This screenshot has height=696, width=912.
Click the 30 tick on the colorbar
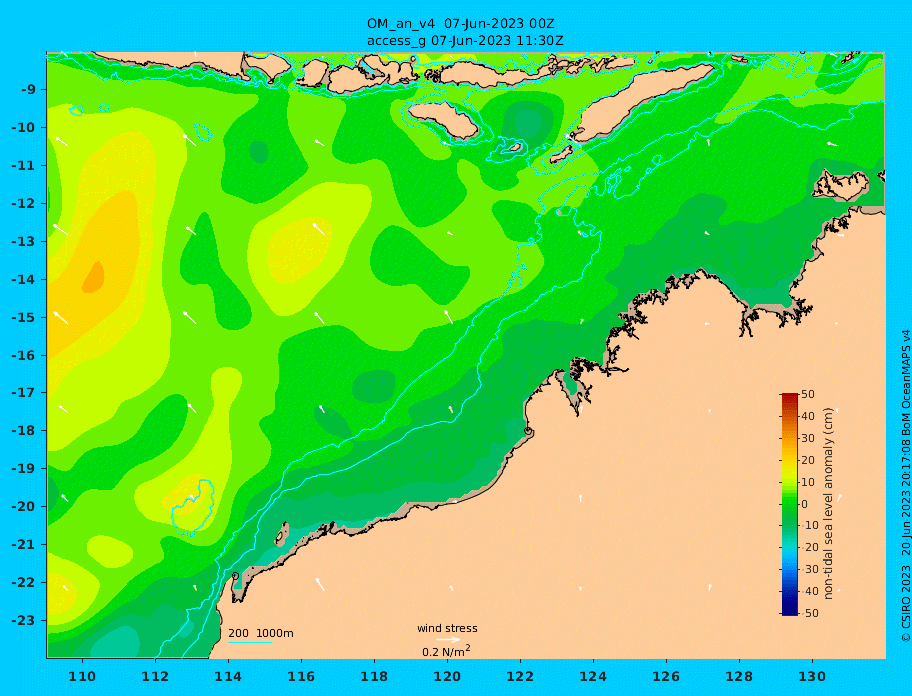click(x=808, y=438)
